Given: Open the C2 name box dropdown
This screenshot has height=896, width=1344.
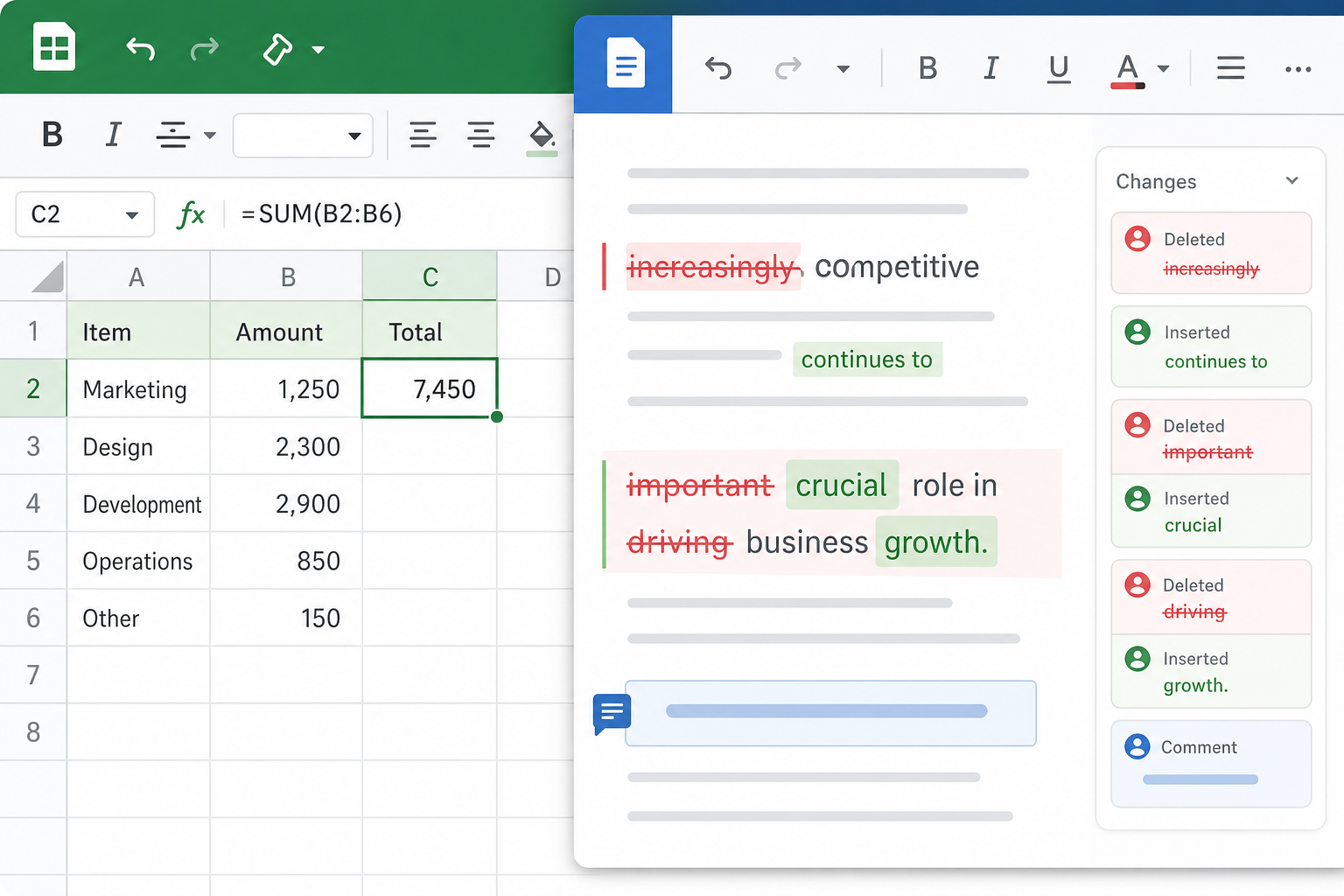Looking at the screenshot, I should [132, 215].
